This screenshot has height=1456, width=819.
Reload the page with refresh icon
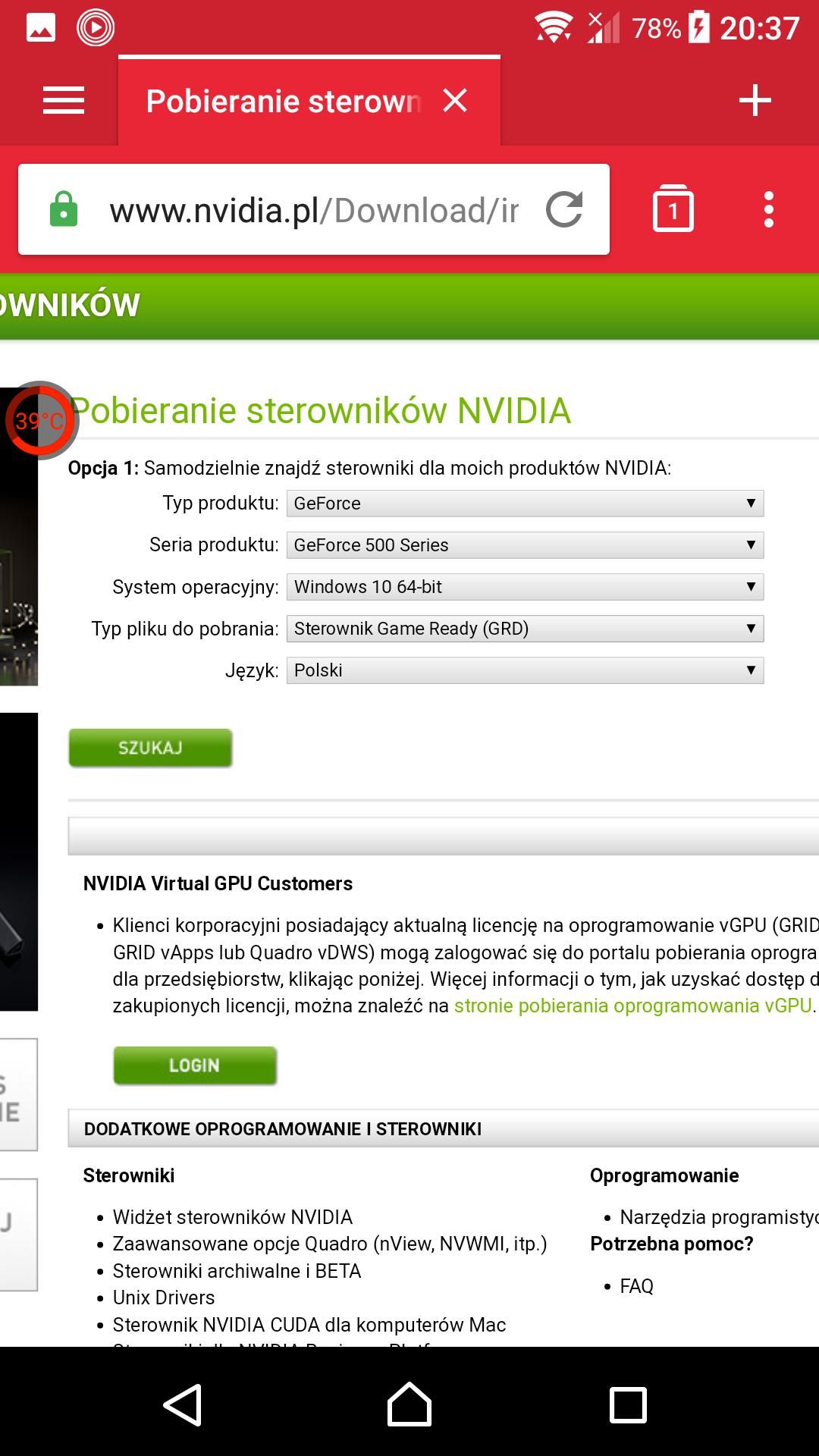coord(565,210)
